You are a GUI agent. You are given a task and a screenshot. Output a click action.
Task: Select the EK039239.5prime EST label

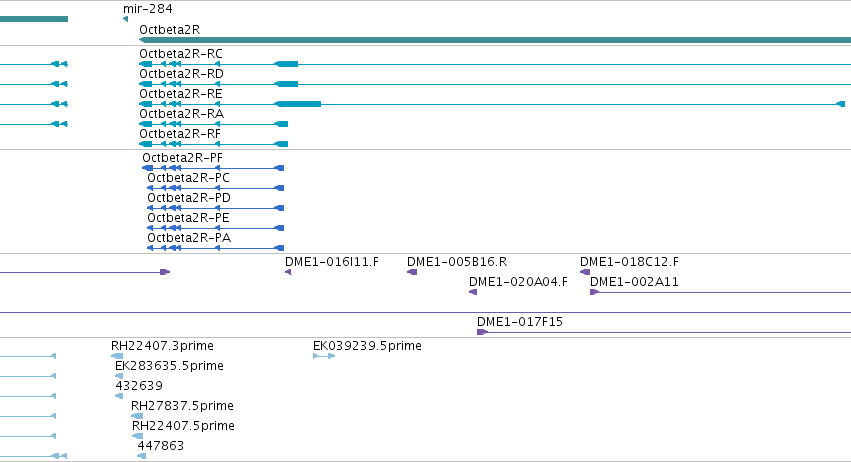pyautogui.click(x=367, y=346)
